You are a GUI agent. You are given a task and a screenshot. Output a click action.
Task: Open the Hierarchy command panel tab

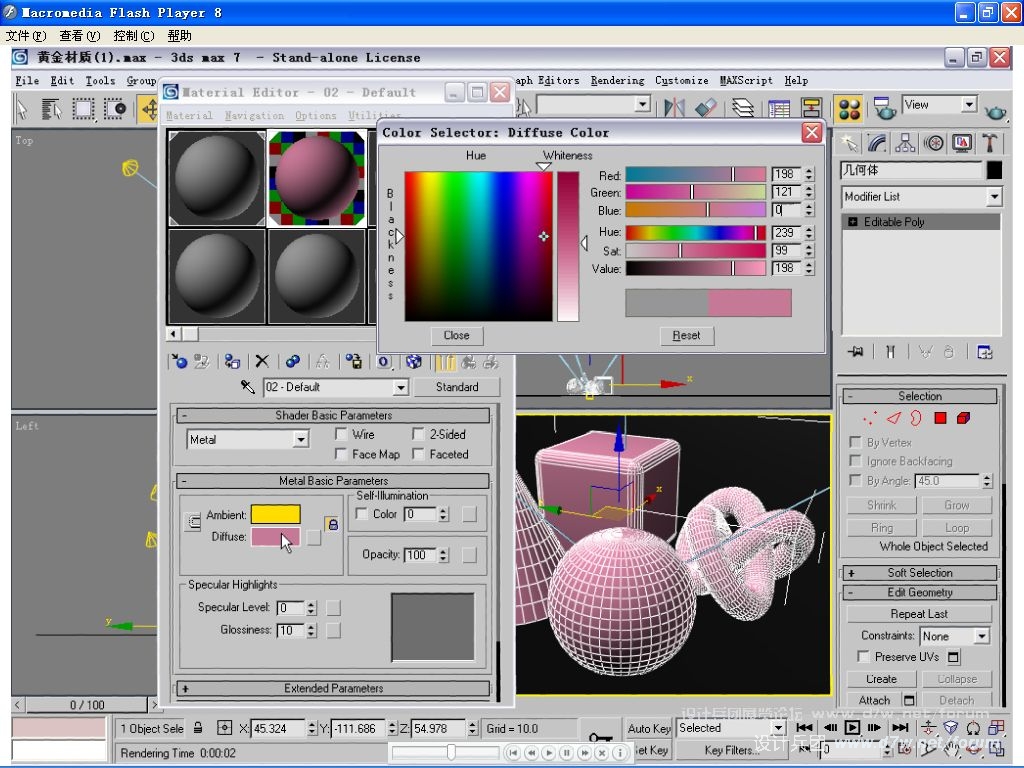[905, 143]
